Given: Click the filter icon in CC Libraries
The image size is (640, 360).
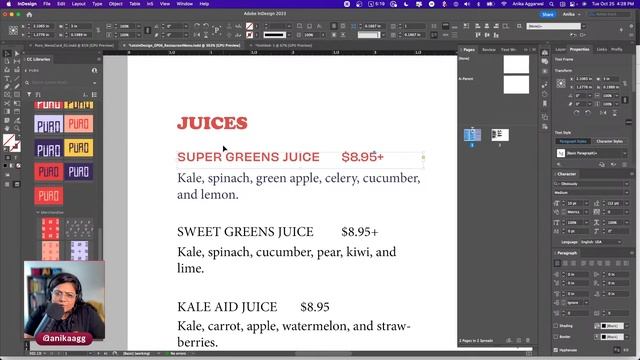Looking at the screenshot, I should [29, 94].
